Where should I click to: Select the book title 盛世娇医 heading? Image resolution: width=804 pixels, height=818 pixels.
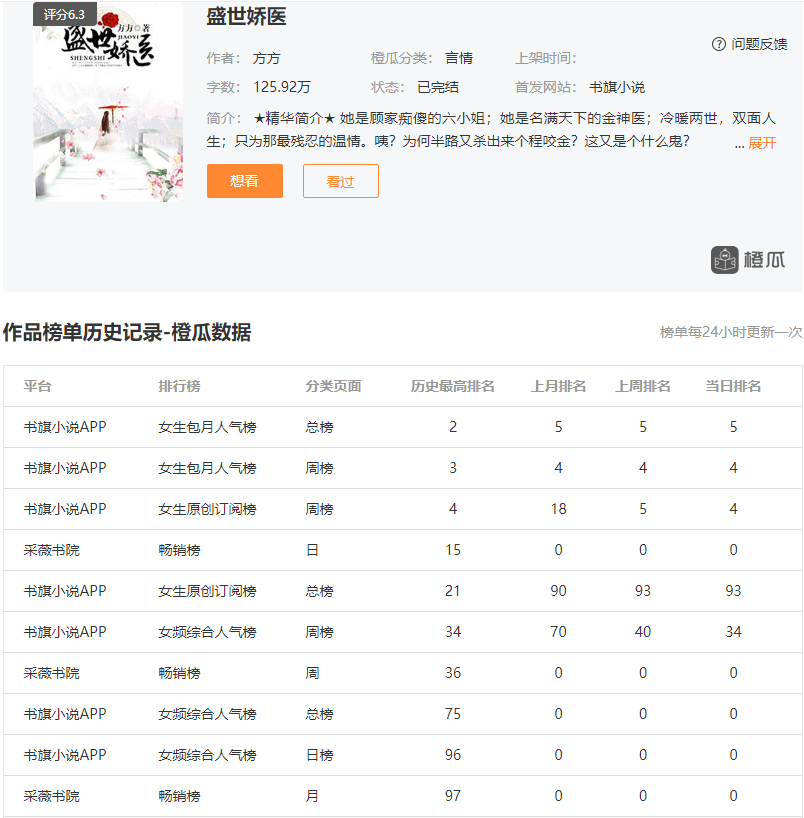[246, 17]
